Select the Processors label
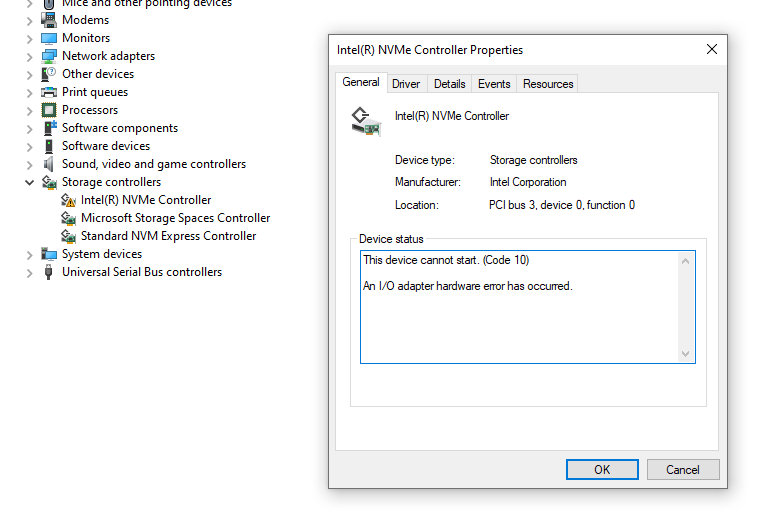The width and height of the screenshot is (758, 520). [x=90, y=110]
